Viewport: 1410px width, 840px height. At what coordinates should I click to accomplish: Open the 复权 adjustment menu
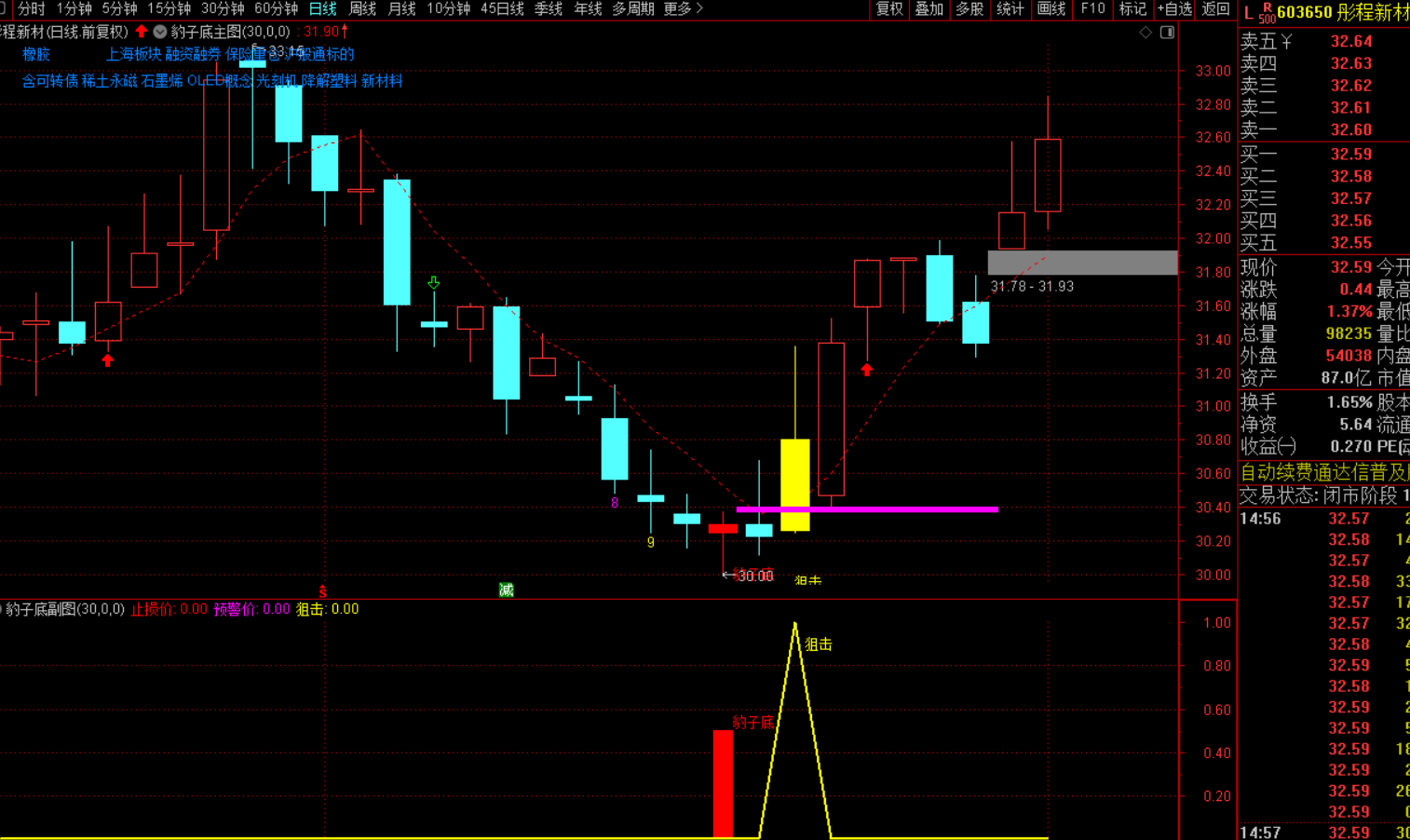pos(889,9)
